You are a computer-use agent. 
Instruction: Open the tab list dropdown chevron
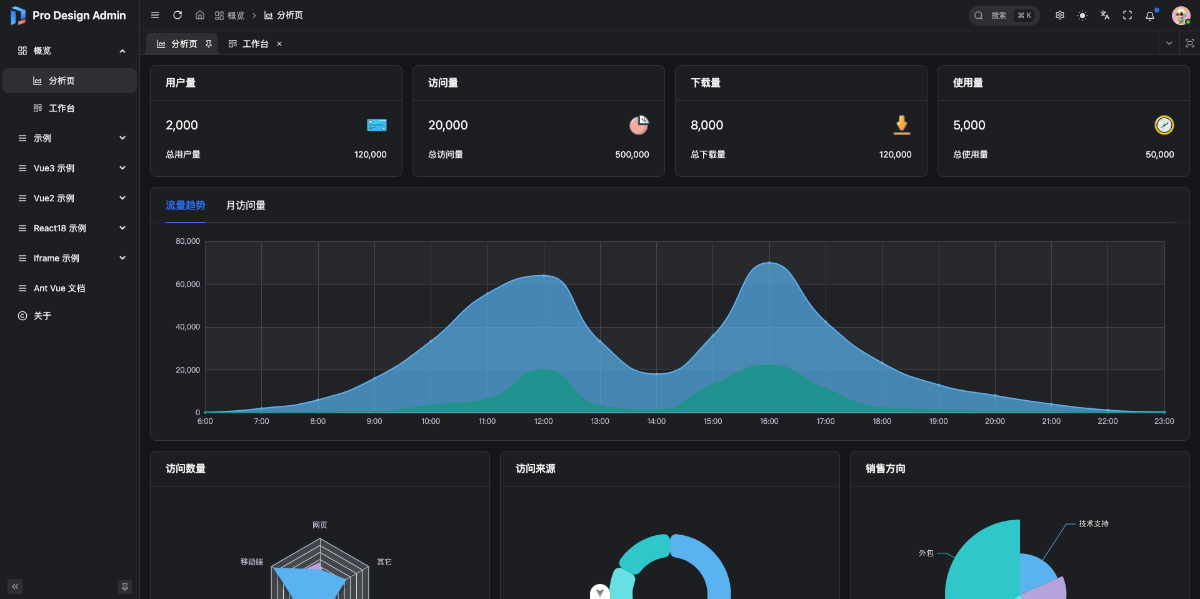1169,43
